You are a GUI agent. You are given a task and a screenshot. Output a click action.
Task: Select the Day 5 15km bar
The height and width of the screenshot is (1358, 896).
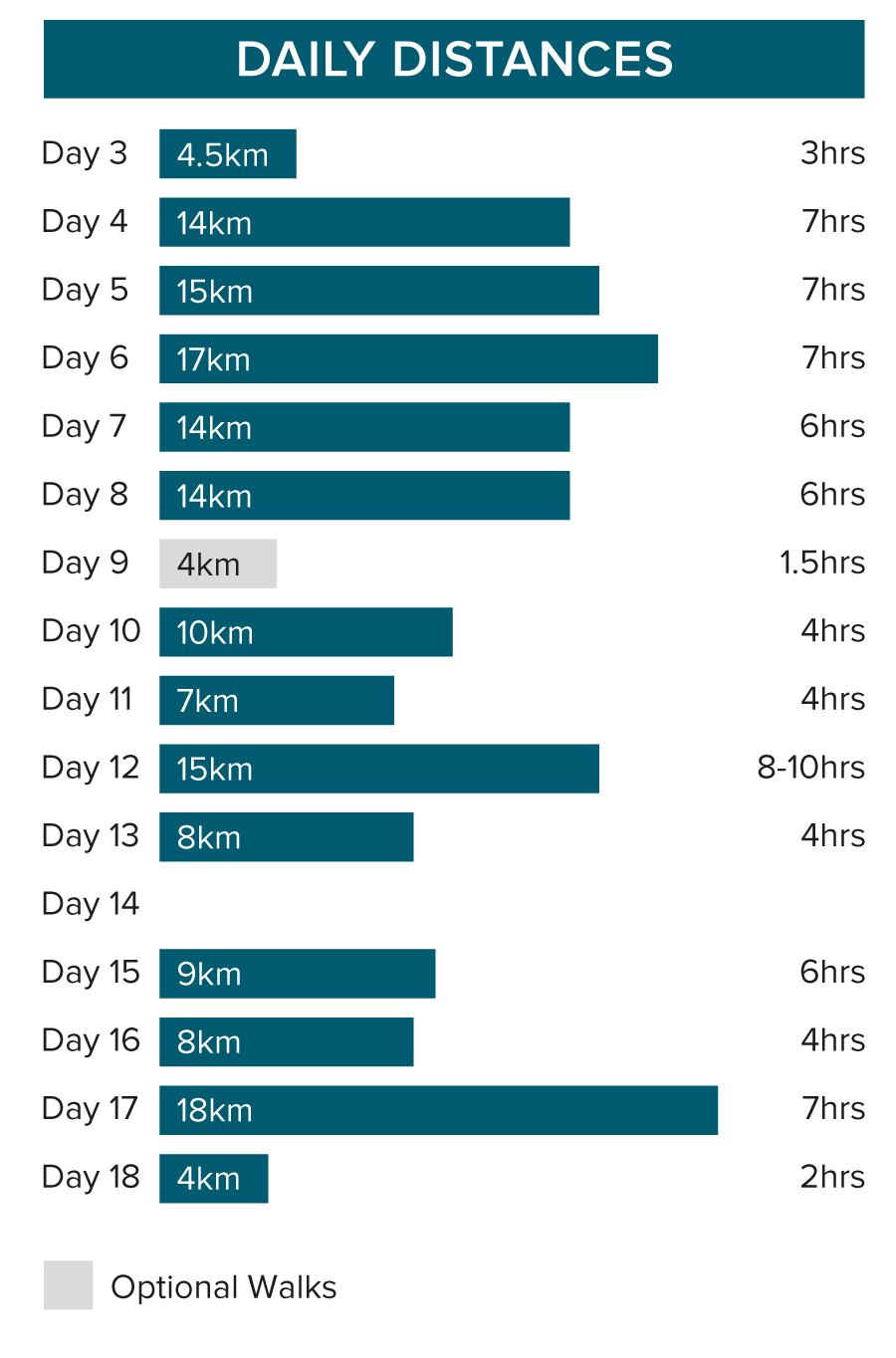tap(379, 291)
